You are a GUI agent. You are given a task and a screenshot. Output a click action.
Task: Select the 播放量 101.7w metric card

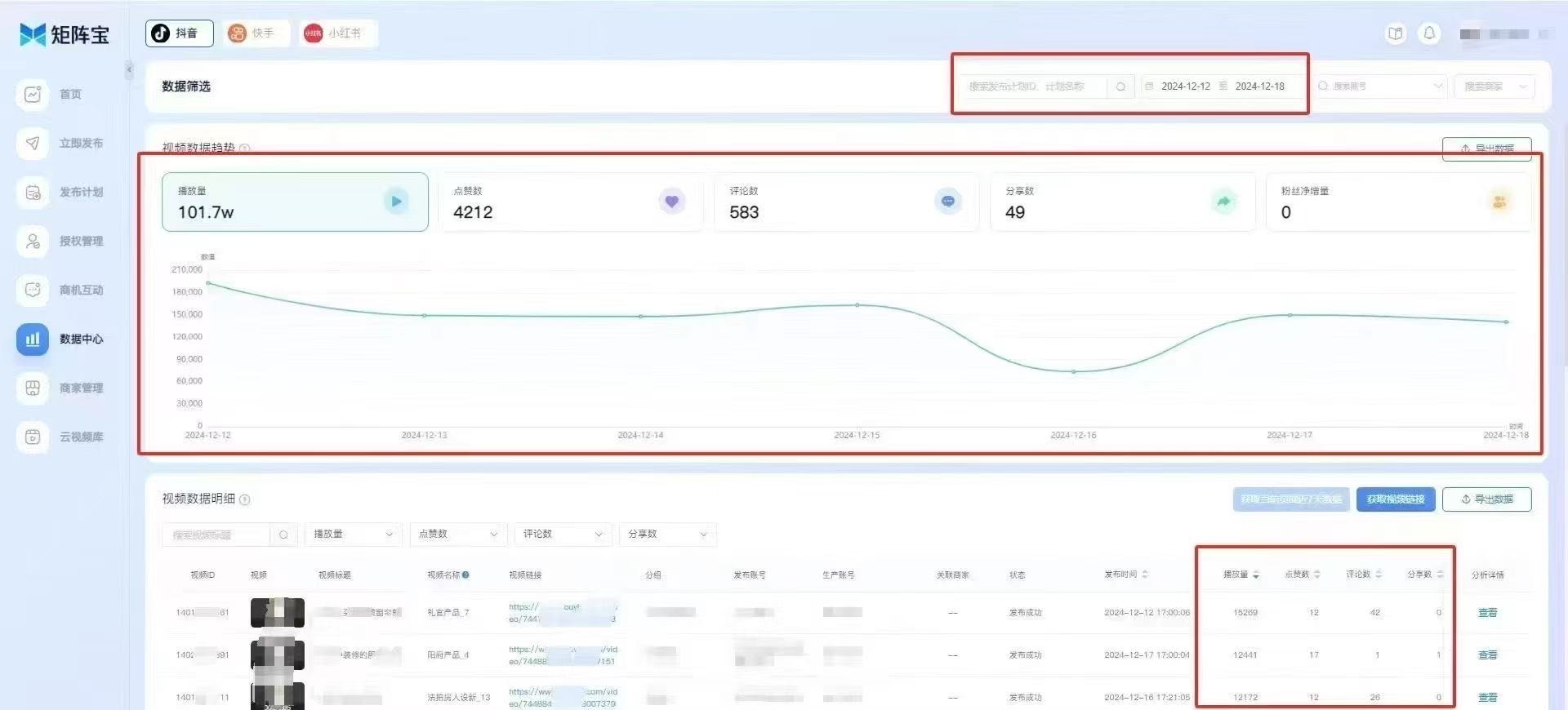click(295, 202)
